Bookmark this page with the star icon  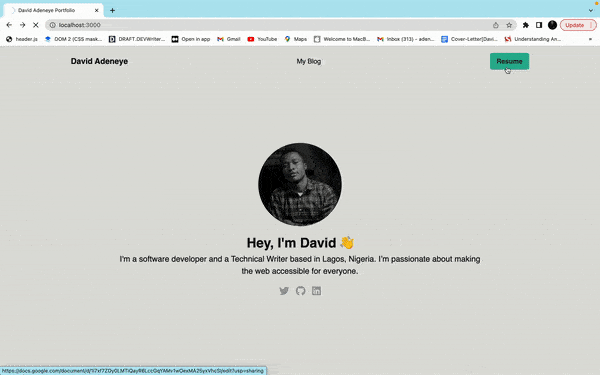[x=509, y=25]
